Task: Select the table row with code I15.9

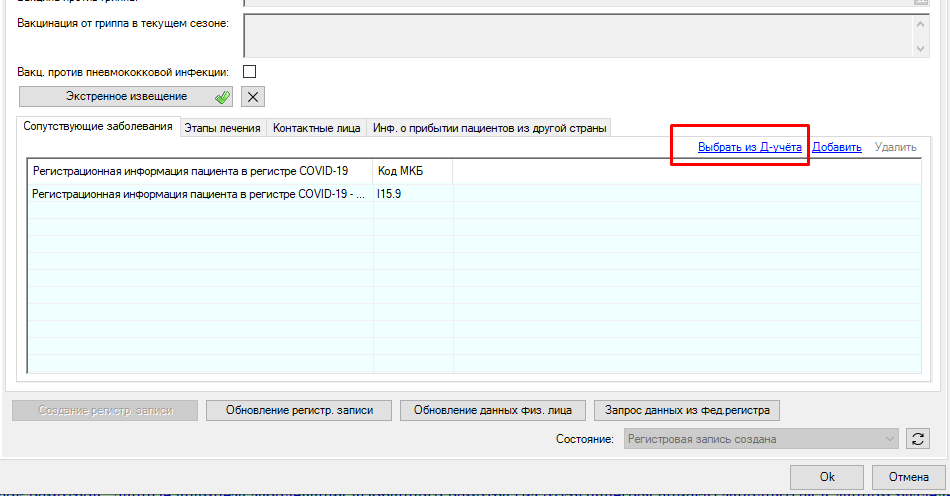Action: tap(200, 194)
